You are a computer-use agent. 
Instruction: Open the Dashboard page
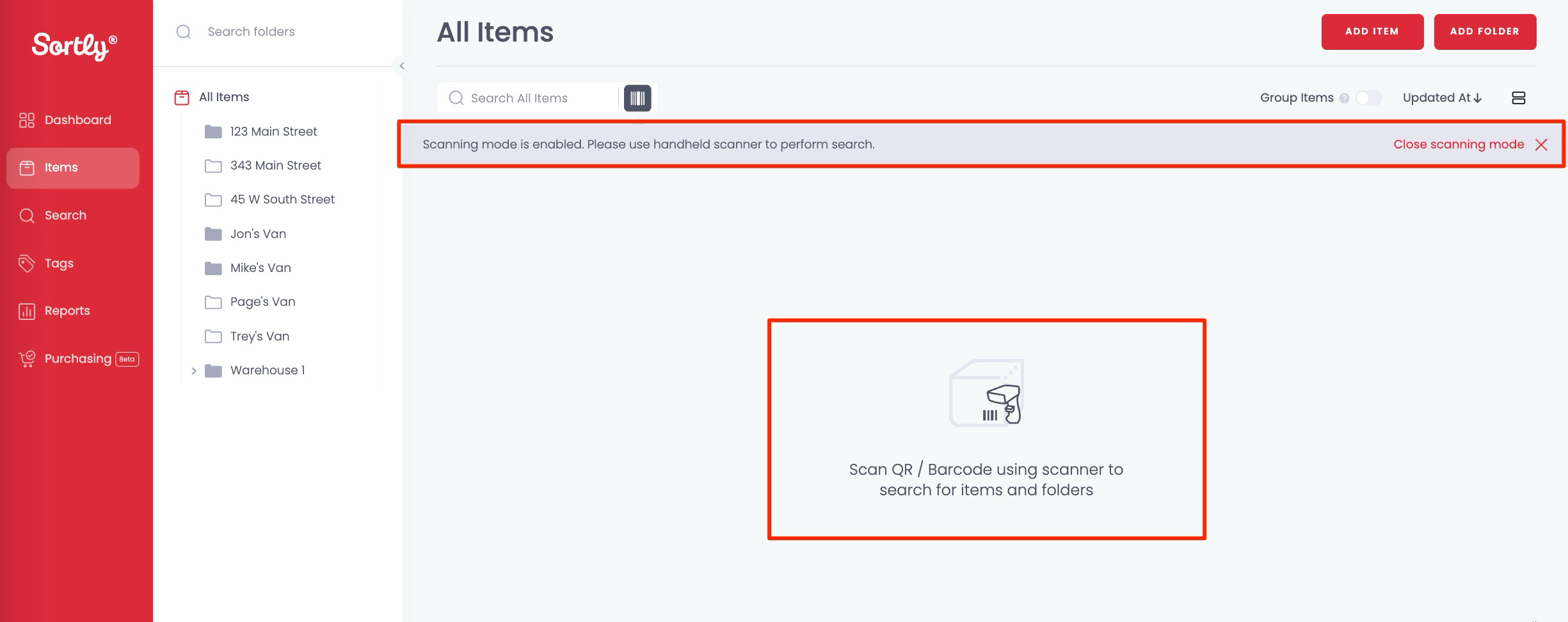tap(77, 120)
